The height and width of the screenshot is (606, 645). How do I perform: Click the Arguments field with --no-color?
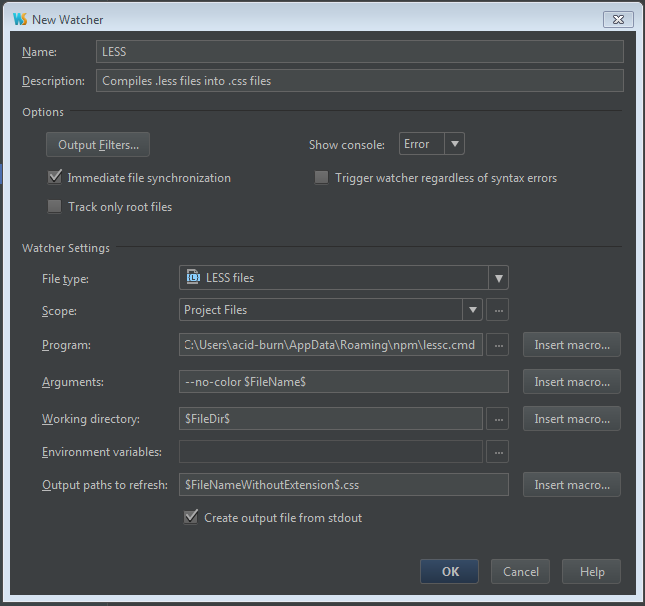344,382
